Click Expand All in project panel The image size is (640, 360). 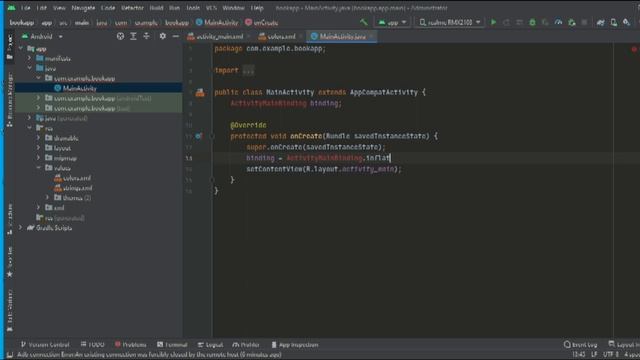133,36
